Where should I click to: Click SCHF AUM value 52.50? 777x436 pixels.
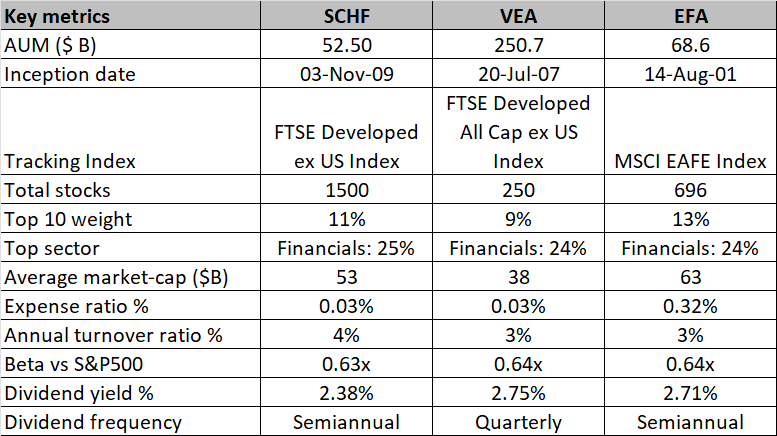[343, 46]
